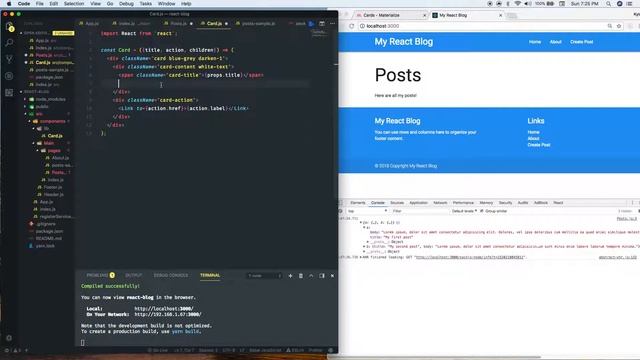Open the Source Control view

click(9, 59)
